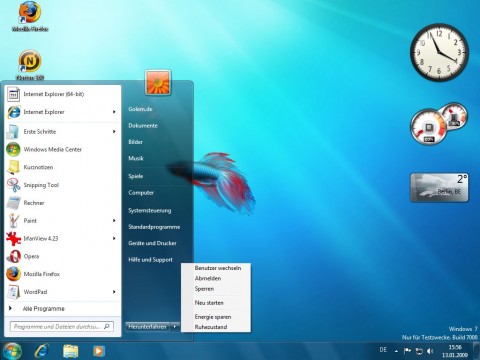Click the Mozilla Firefox icon in Start menu
This screenshot has height=360, width=480.
click(x=14, y=274)
